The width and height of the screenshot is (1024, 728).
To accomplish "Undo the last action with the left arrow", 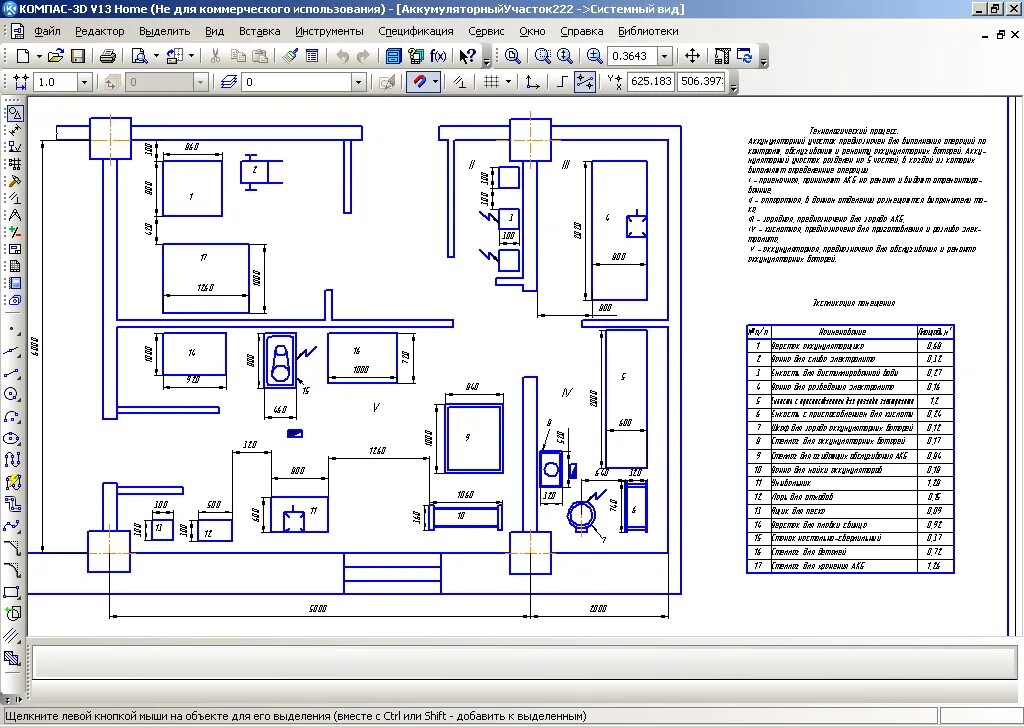I will 342,56.
